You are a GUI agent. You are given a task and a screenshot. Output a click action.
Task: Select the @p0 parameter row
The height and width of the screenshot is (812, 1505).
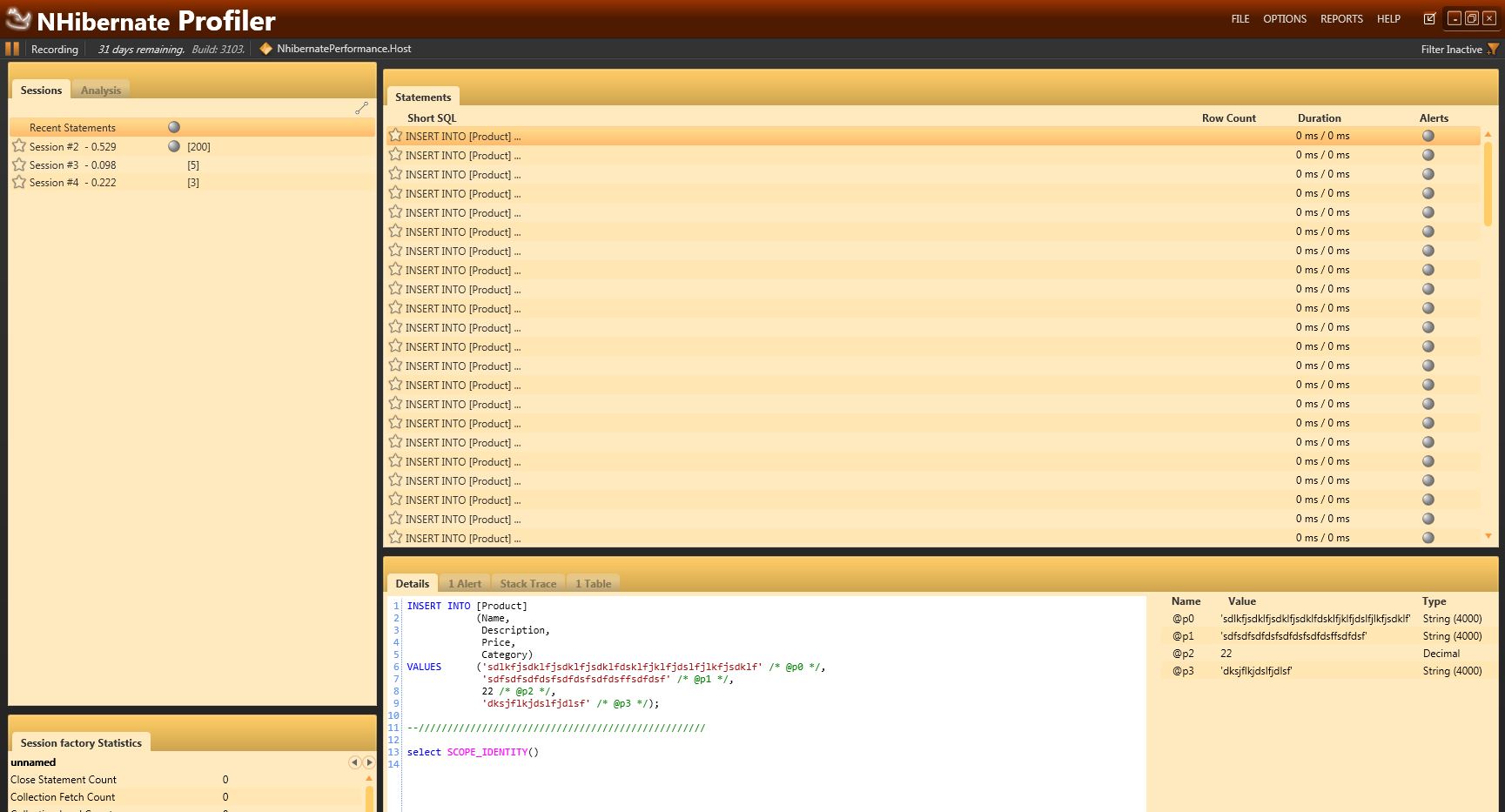pyautogui.click(x=1329, y=619)
